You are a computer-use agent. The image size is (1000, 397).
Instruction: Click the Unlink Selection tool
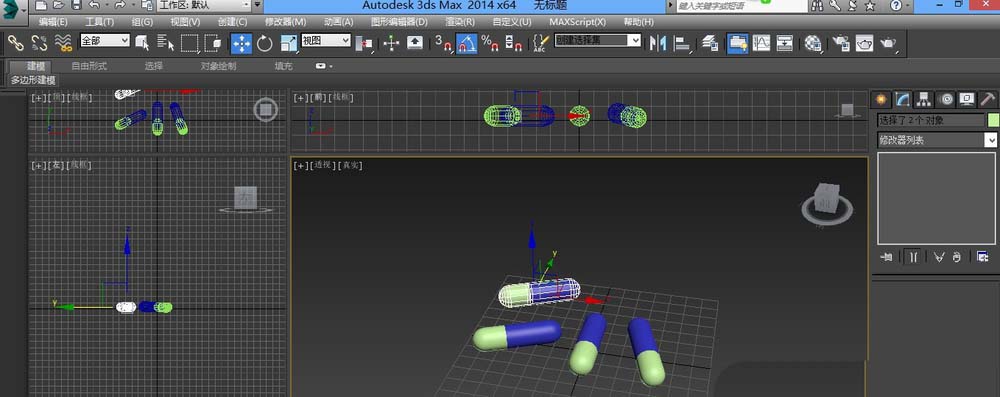coord(39,43)
